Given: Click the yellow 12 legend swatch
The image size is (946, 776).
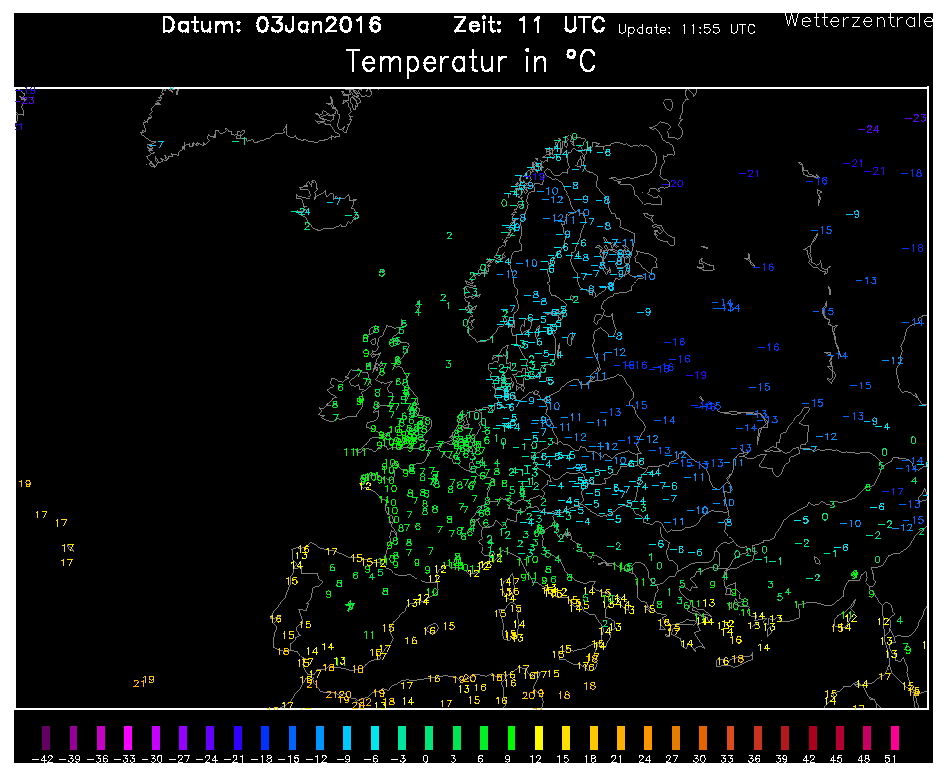Looking at the screenshot, I should coord(539,737).
